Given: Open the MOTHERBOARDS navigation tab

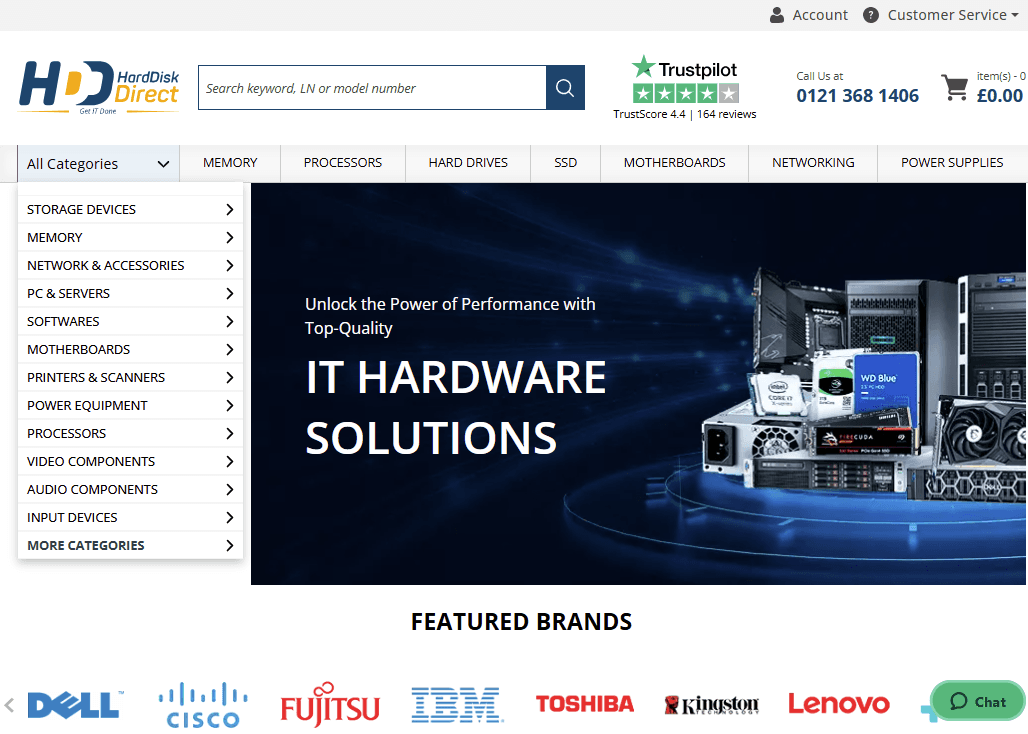Looking at the screenshot, I should 673,162.
